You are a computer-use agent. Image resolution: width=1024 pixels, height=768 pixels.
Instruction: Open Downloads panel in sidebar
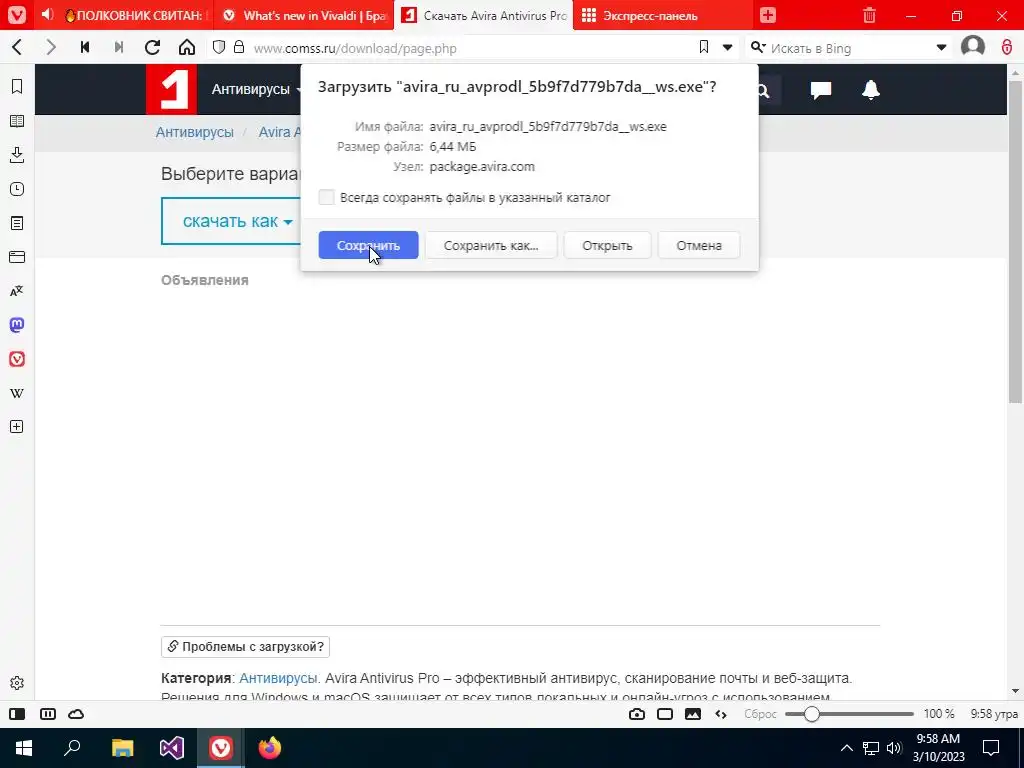click(17, 155)
